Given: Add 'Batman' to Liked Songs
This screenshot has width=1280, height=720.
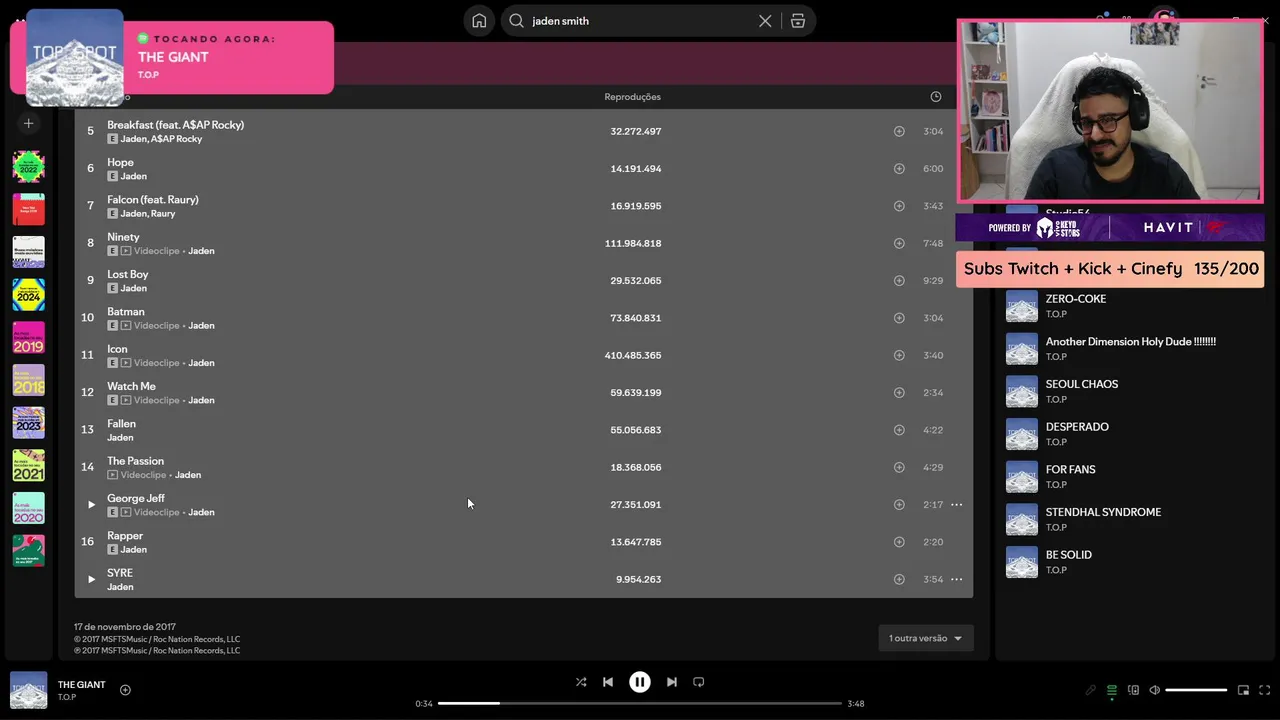Looking at the screenshot, I should (899, 318).
